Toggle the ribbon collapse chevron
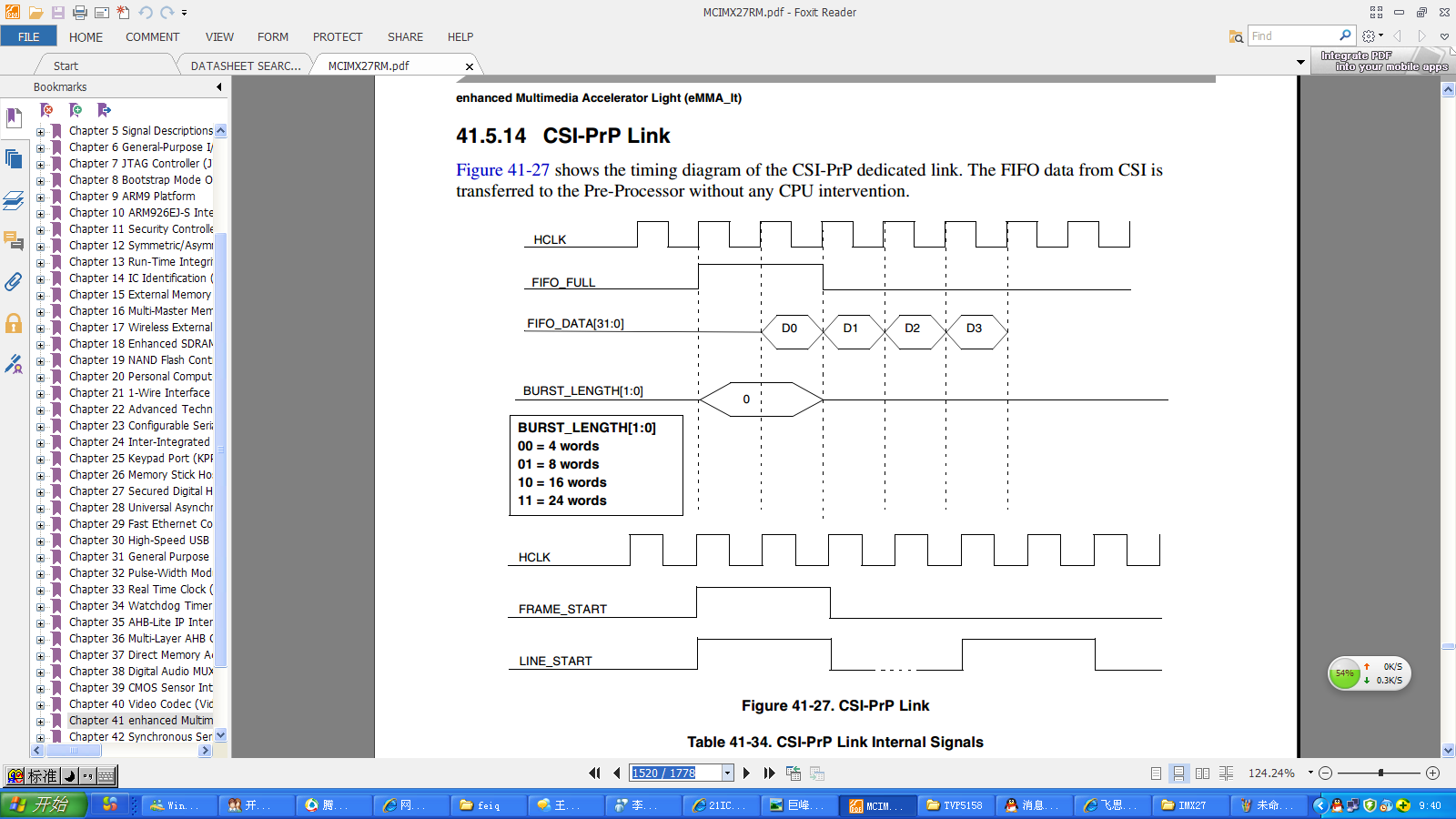1456x819 pixels. (x=1444, y=36)
